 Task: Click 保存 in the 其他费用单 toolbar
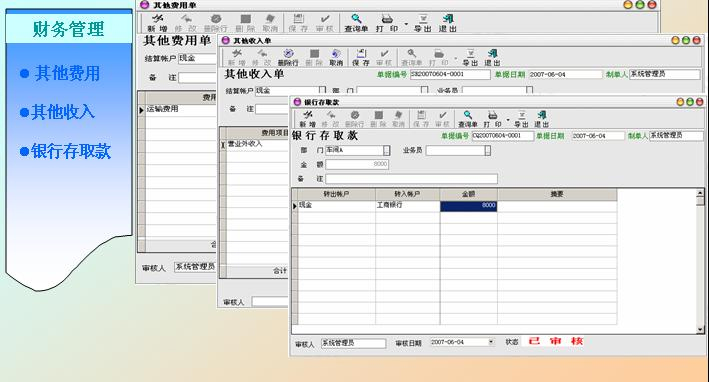click(298, 23)
